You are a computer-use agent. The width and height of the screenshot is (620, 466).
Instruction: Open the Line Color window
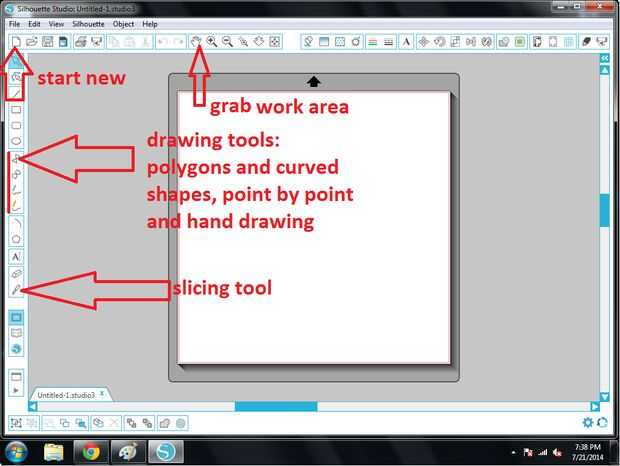point(372,42)
